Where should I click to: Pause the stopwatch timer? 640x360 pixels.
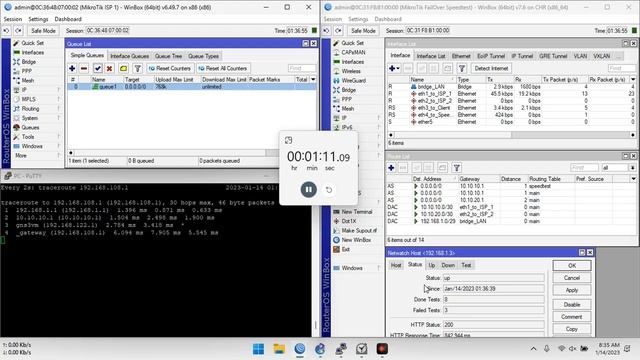point(309,189)
